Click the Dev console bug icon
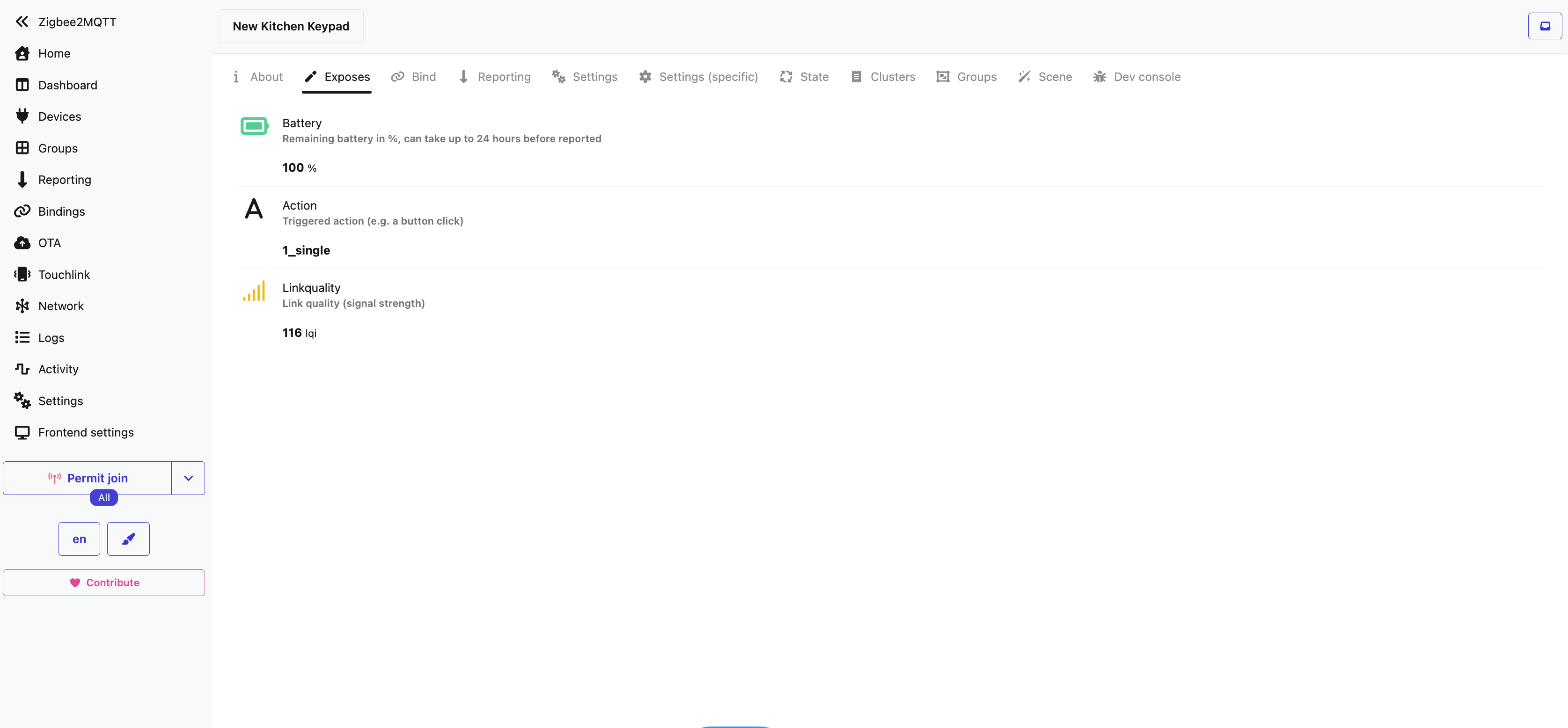Image resolution: width=1568 pixels, height=728 pixels. point(1099,77)
